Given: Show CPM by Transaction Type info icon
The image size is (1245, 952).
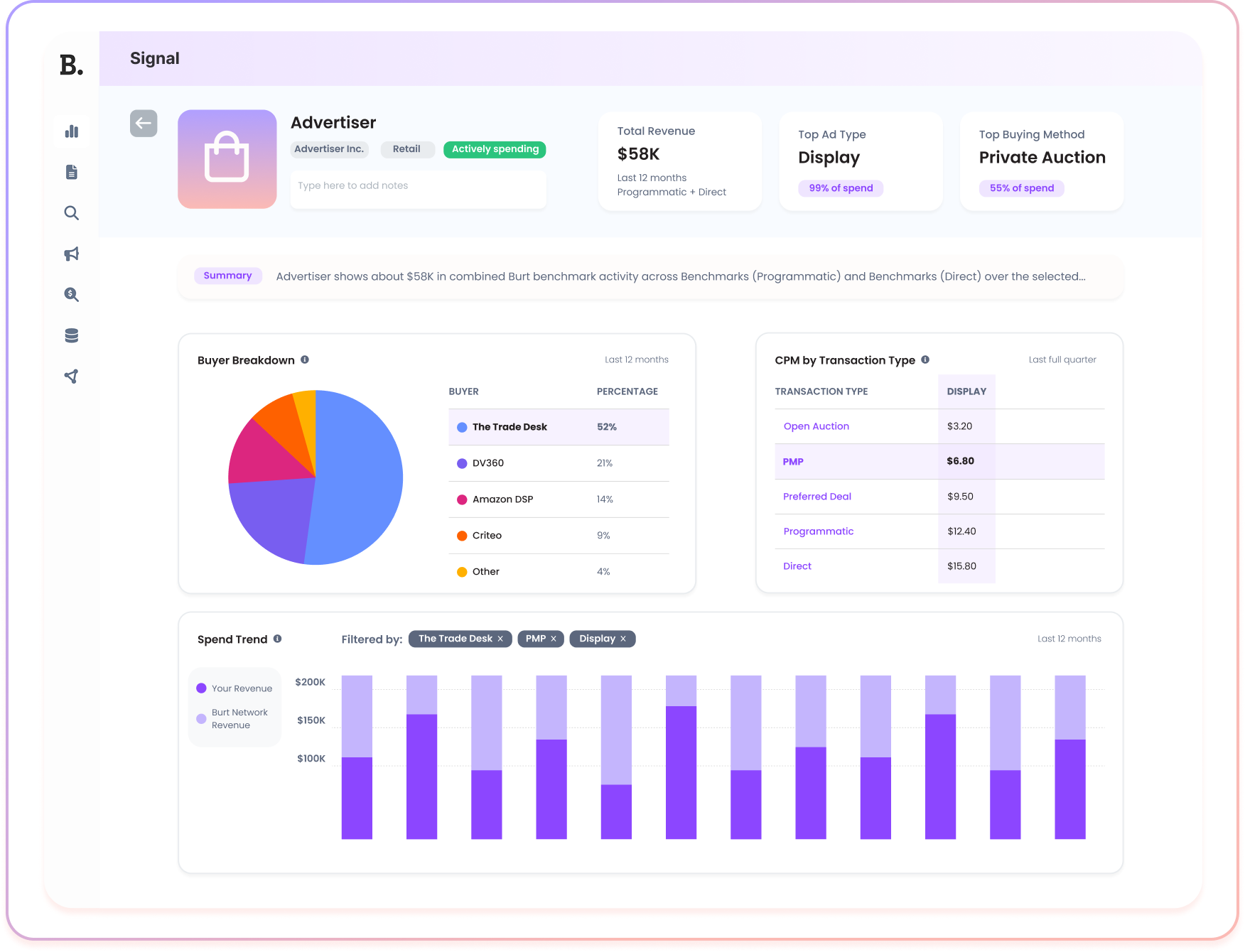Looking at the screenshot, I should point(925,359).
